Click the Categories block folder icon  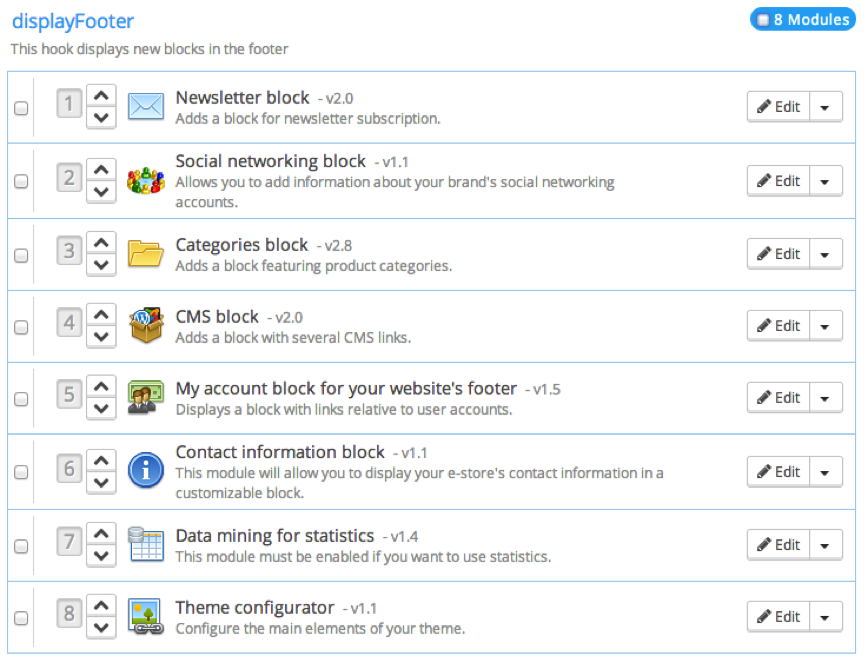pyautogui.click(x=146, y=252)
